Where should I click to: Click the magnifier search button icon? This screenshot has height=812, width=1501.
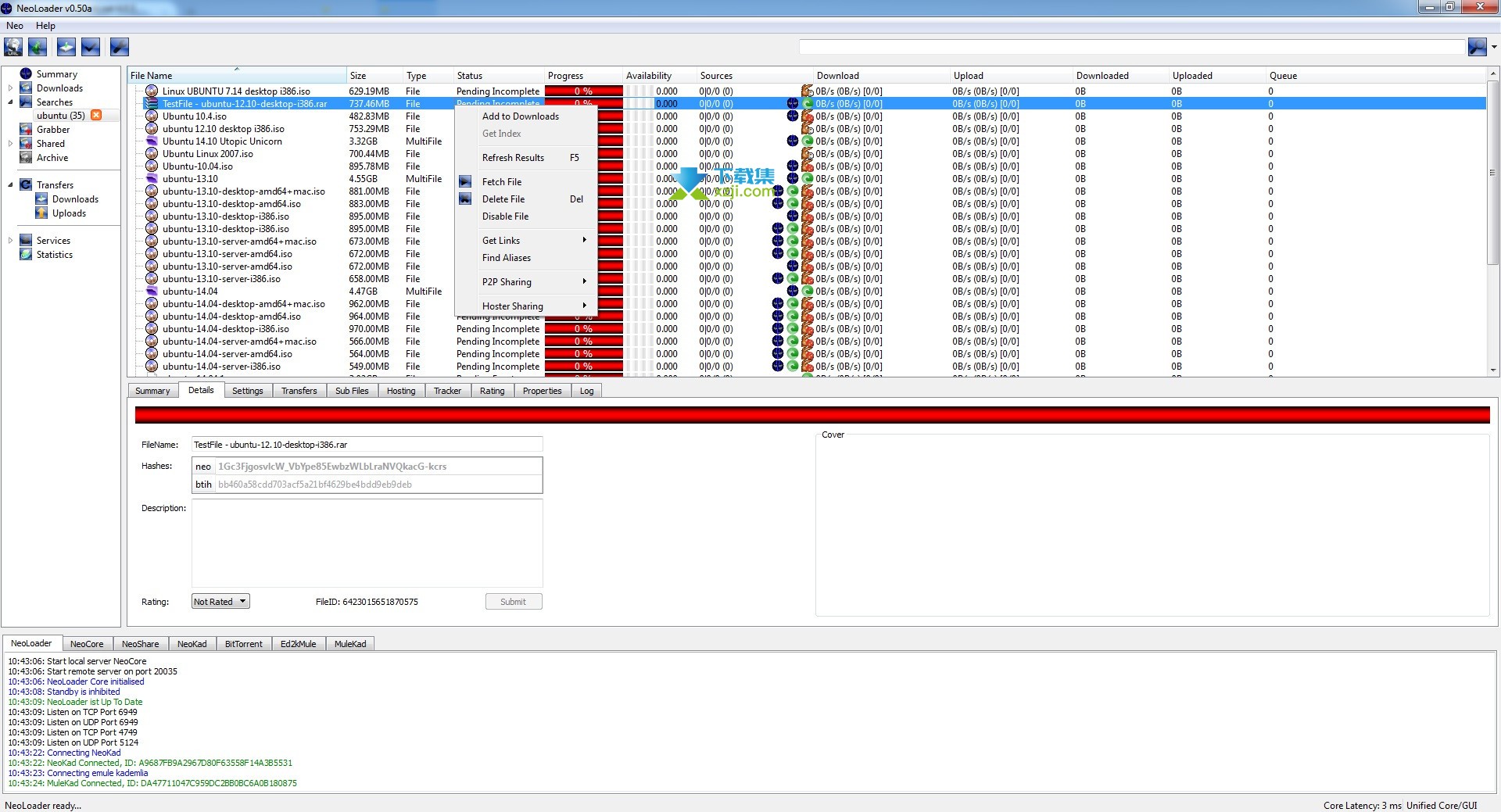(x=1477, y=47)
